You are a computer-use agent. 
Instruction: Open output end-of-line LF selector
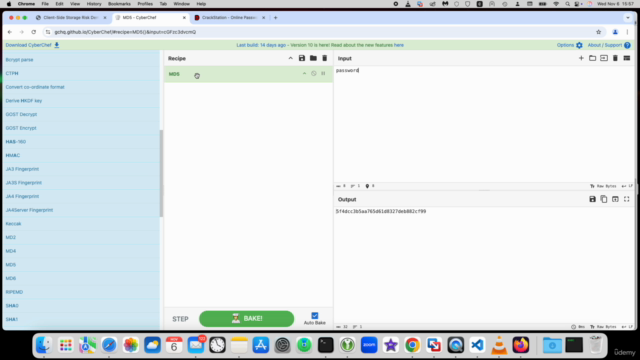(x=627, y=327)
